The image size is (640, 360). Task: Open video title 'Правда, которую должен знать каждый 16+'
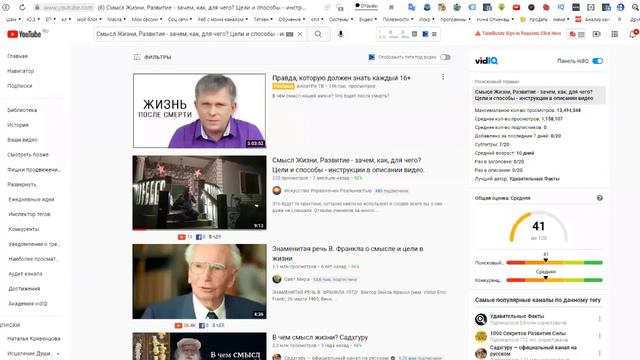tap(341, 78)
